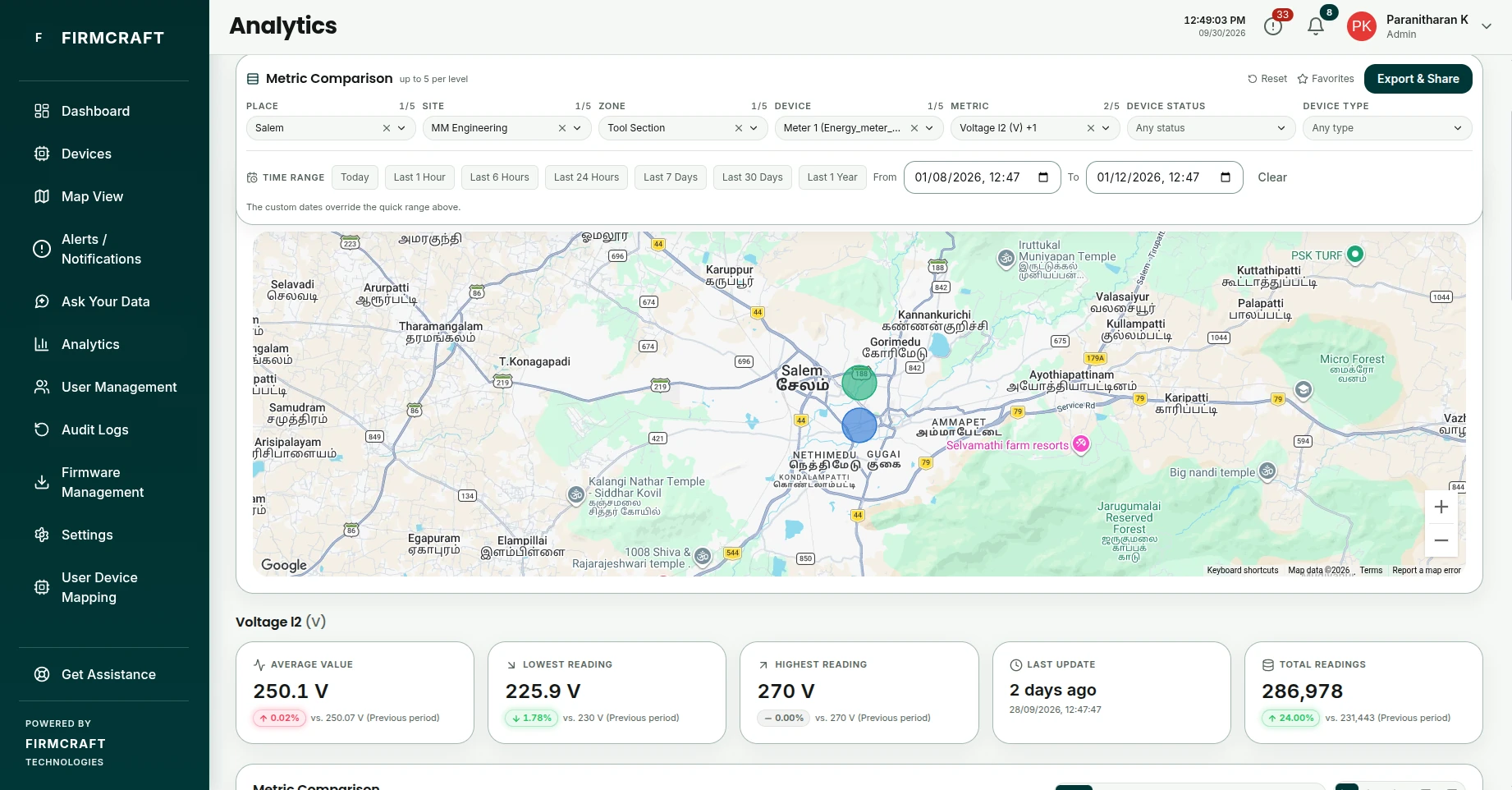Image resolution: width=1512 pixels, height=790 pixels.
Task: Open the alerts icon with 33 badge
Action: click(x=1273, y=26)
